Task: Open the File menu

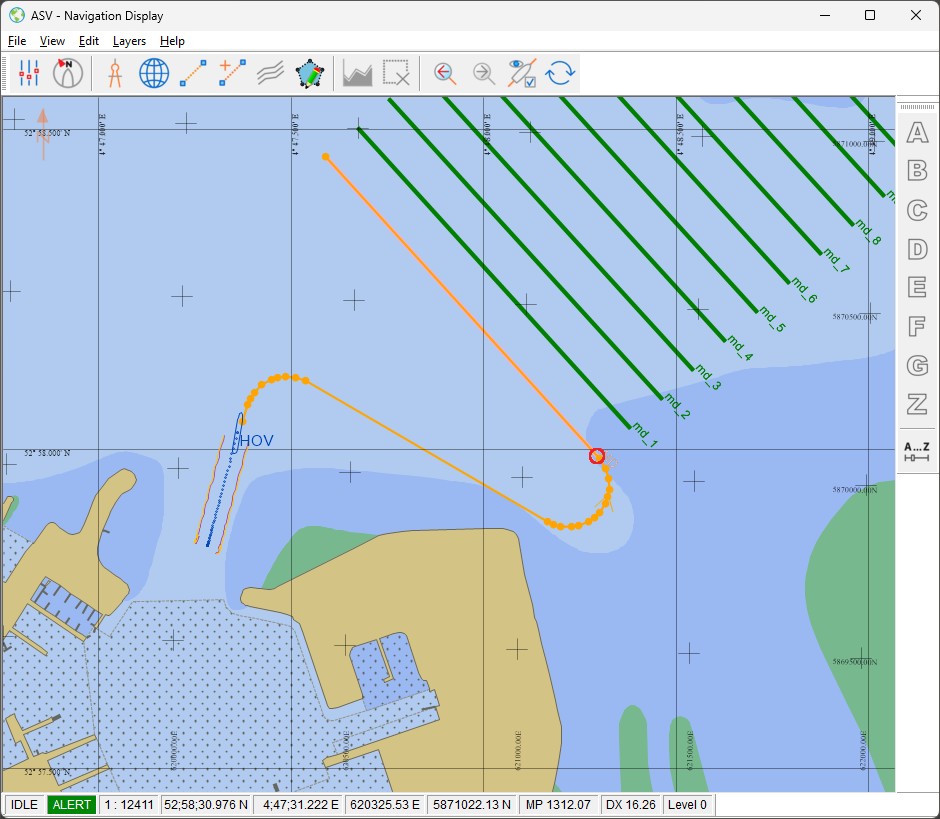Action: coord(17,41)
